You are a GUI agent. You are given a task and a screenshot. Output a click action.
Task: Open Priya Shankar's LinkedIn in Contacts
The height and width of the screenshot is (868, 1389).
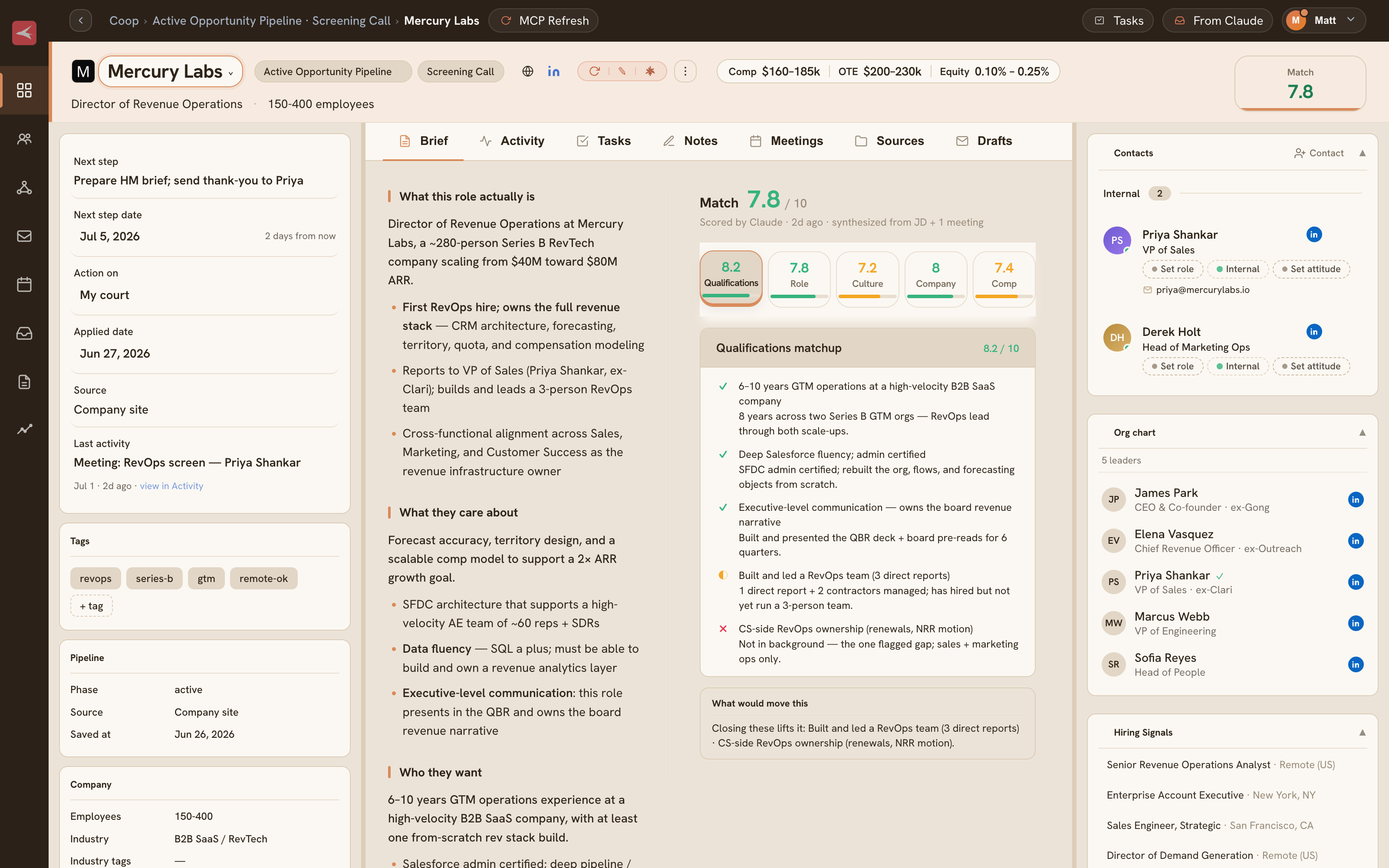1314,234
